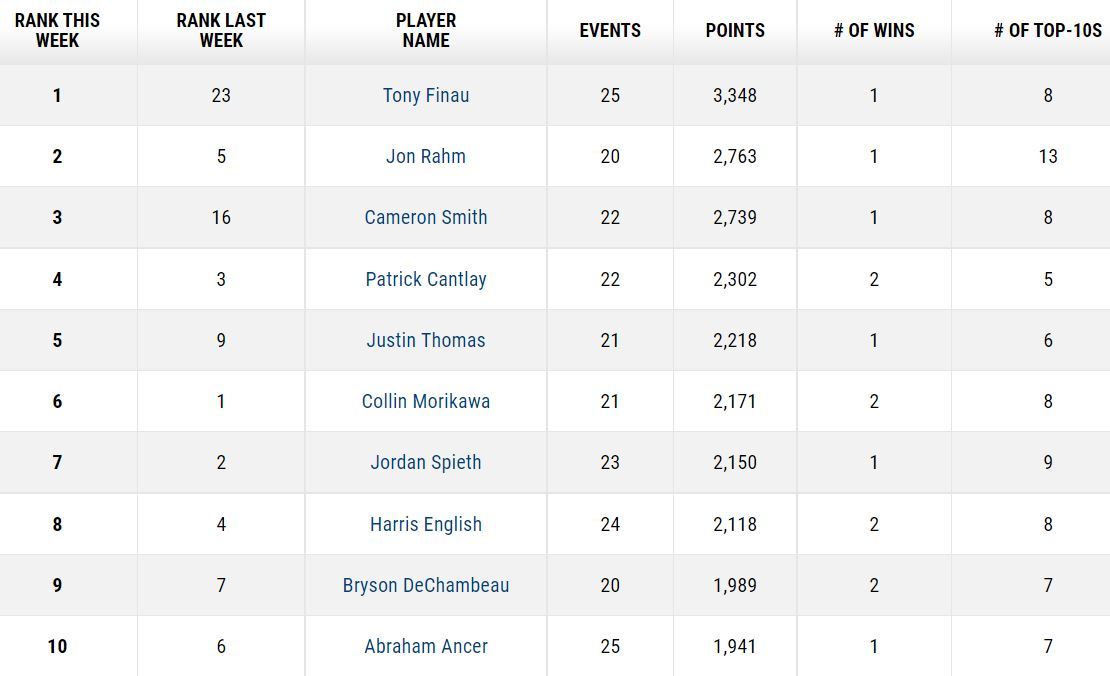This screenshot has width=1110, height=676.
Task: Go to Justin Thomas's player page
Action: [x=426, y=341]
